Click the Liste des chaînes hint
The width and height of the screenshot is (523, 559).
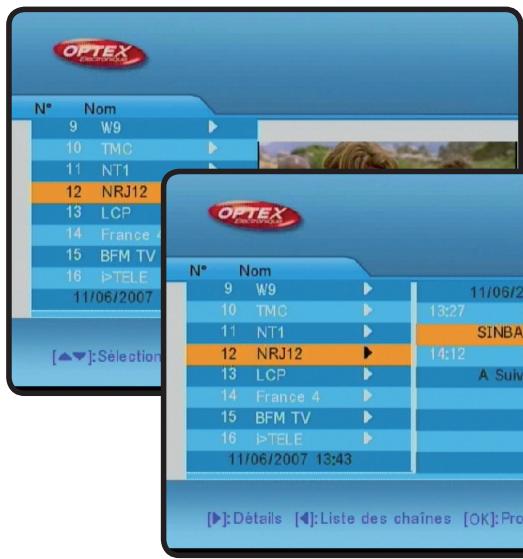click(373, 519)
